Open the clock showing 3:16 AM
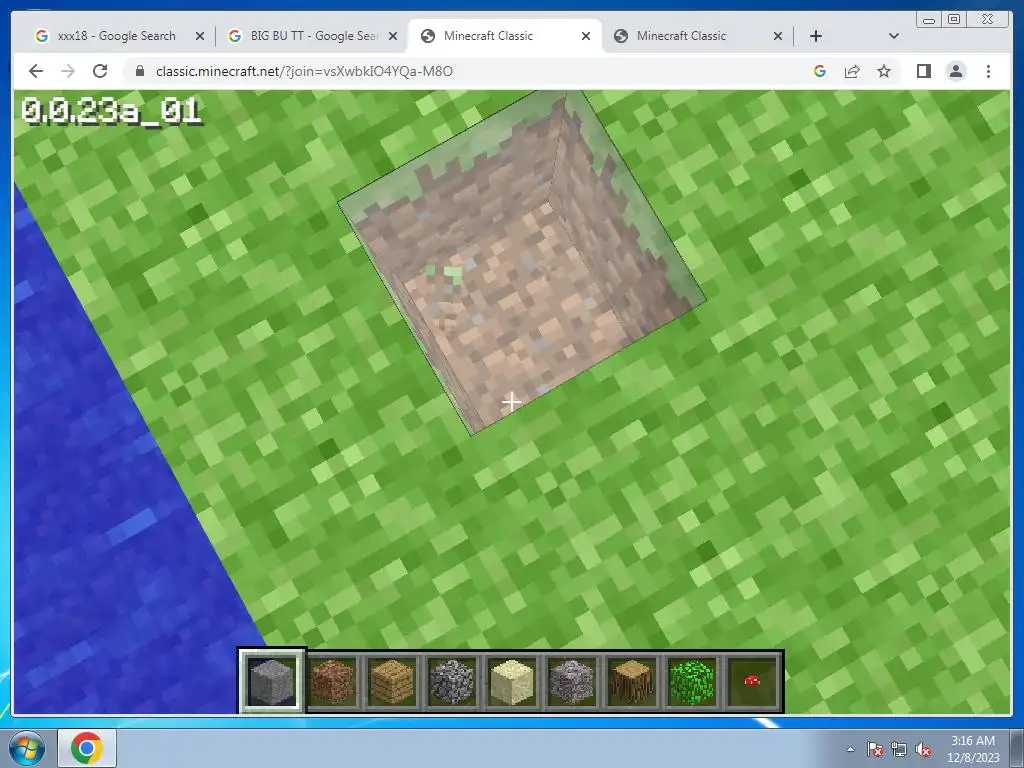Image resolution: width=1024 pixels, height=768 pixels. [x=973, y=749]
